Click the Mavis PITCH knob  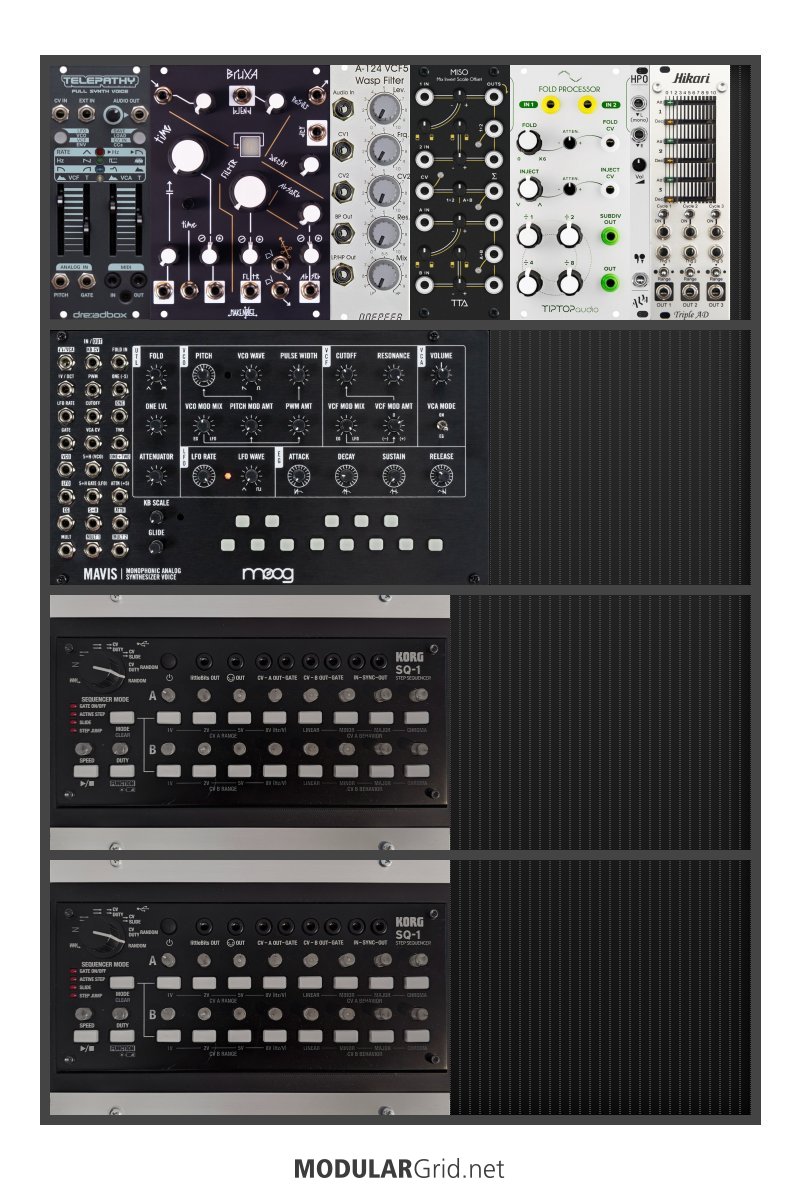203,375
